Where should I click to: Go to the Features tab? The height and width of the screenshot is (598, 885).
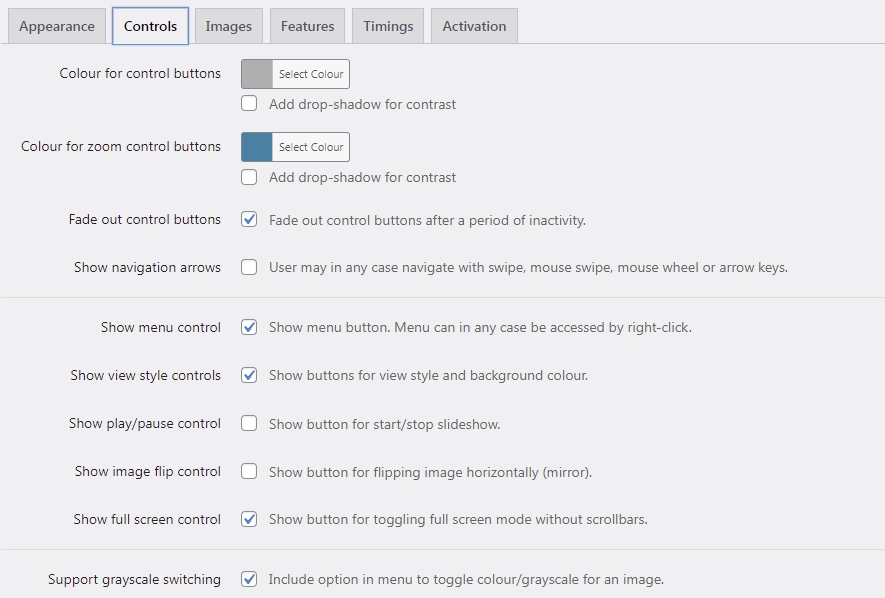tap(307, 26)
